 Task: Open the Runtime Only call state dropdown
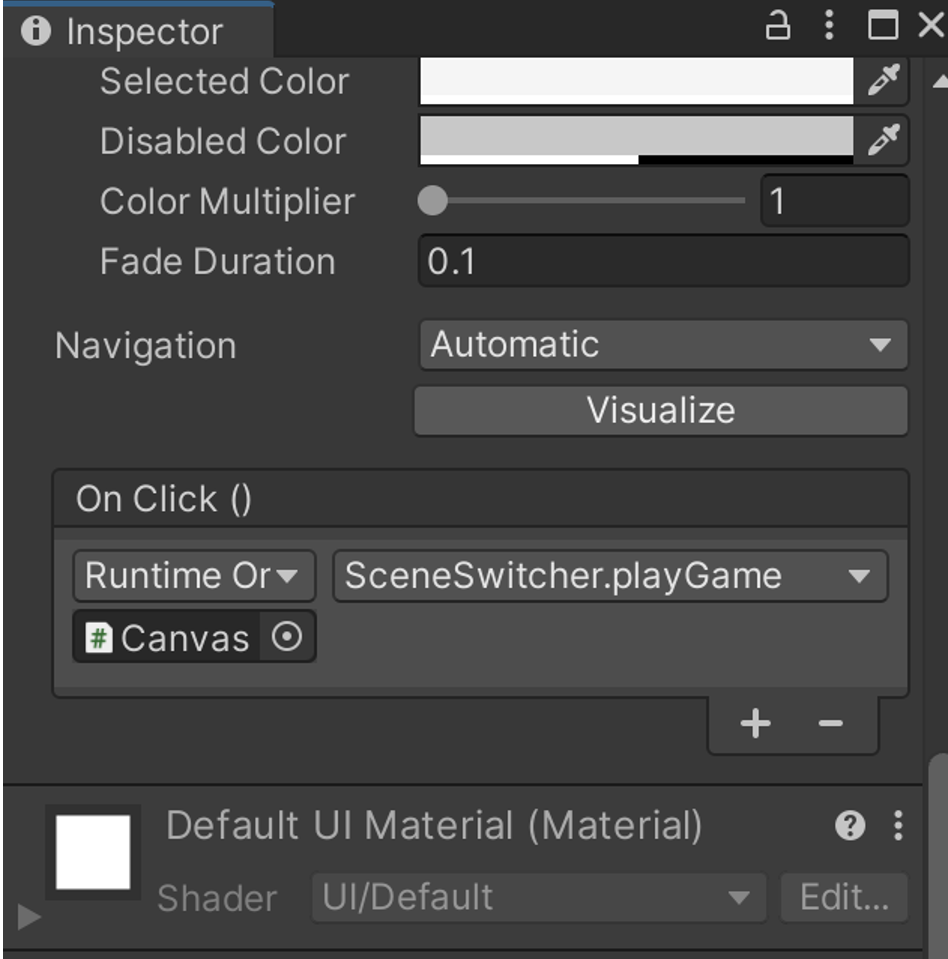(x=194, y=576)
